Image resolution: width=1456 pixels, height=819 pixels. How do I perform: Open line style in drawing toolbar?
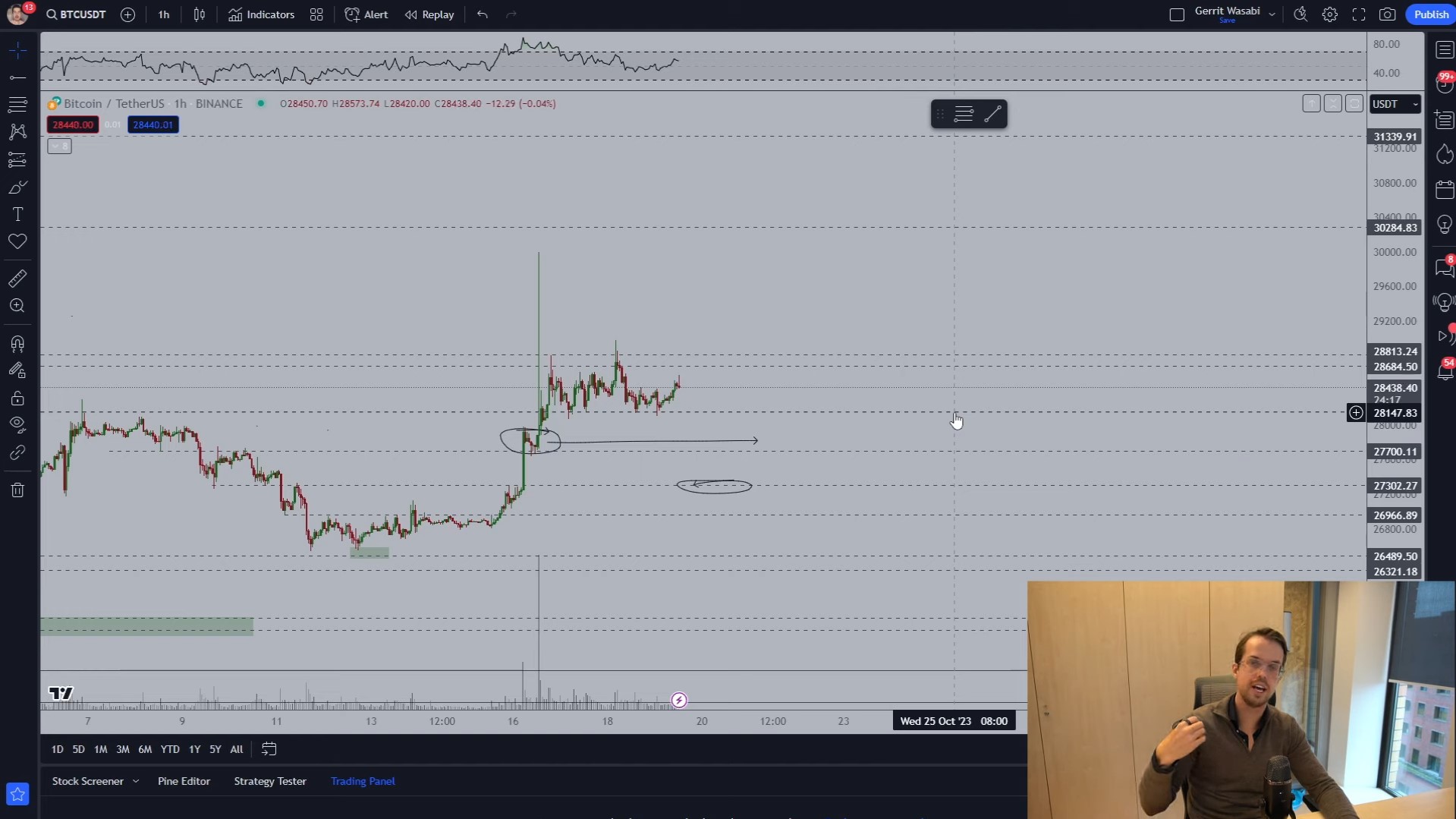tap(964, 114)
